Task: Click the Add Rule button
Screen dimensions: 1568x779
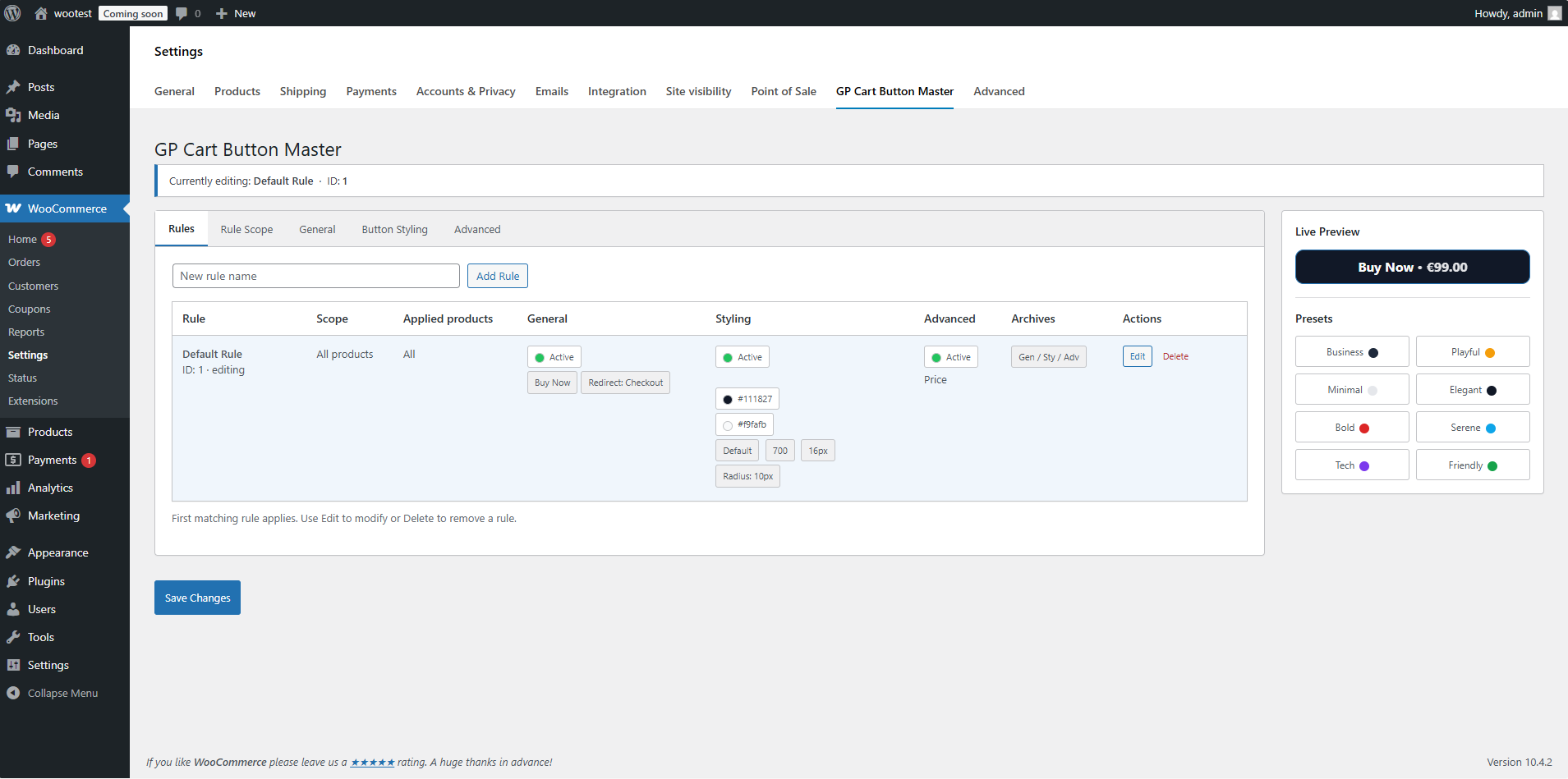Action: [498, 276]
